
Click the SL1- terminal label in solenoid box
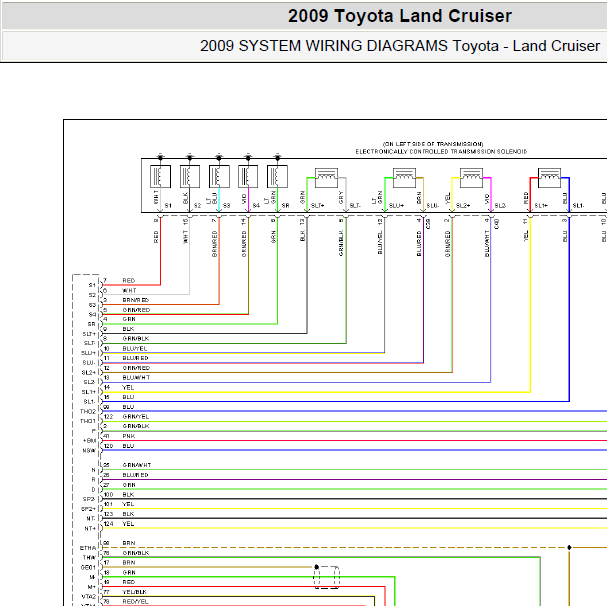[578, 206]
